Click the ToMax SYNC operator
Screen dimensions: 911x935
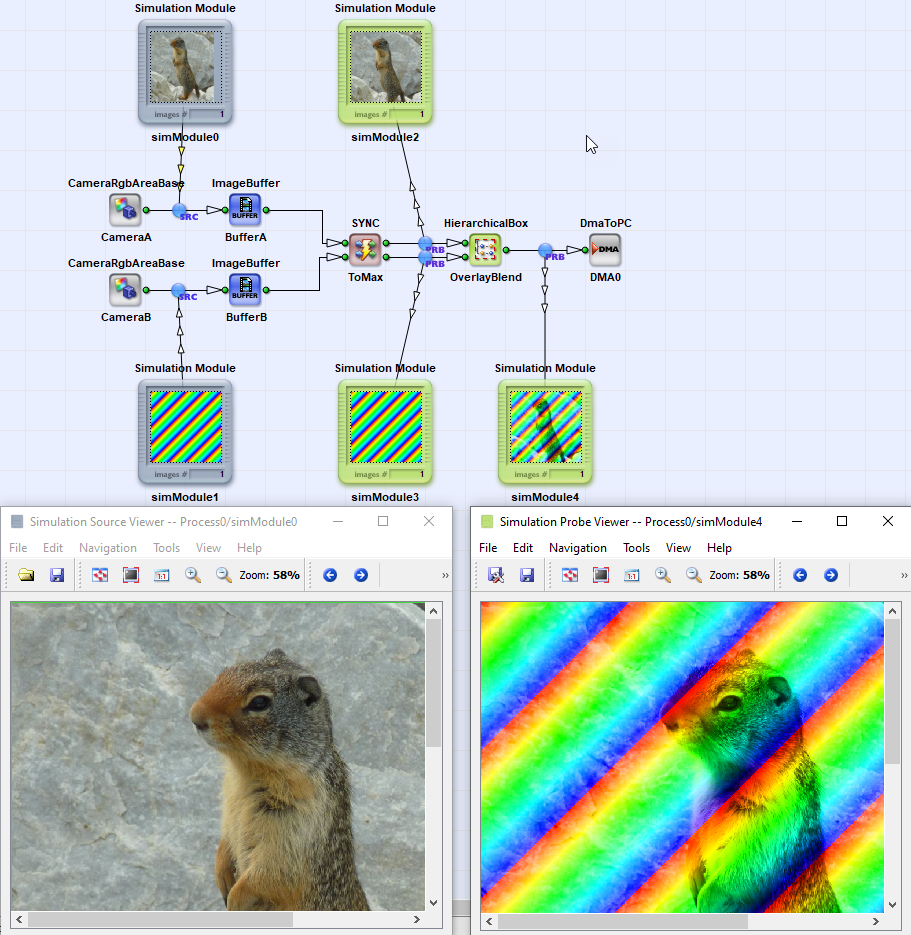point(365,250)
